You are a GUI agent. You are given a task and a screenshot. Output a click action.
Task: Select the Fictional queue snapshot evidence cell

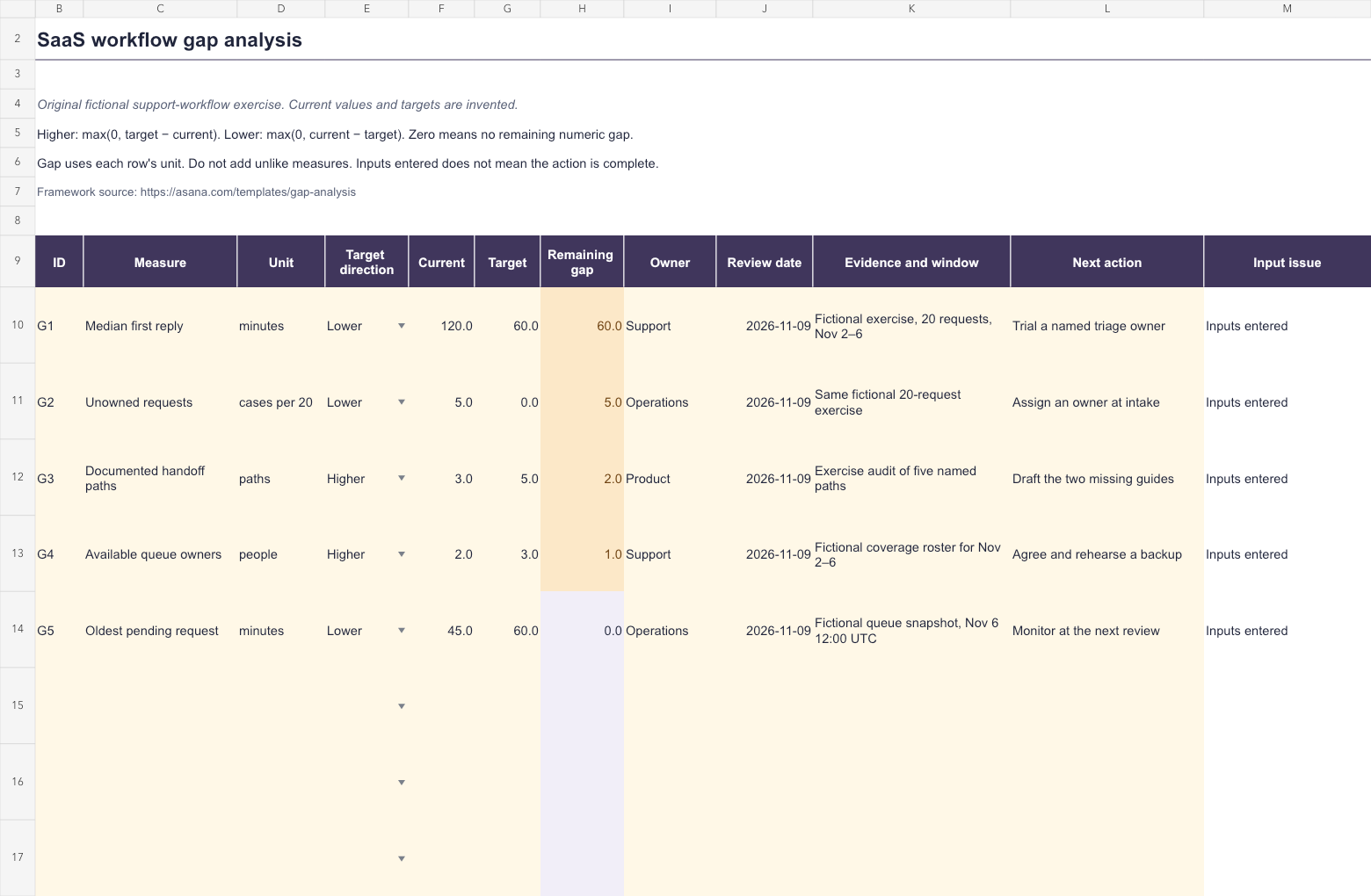click(911, 631)
